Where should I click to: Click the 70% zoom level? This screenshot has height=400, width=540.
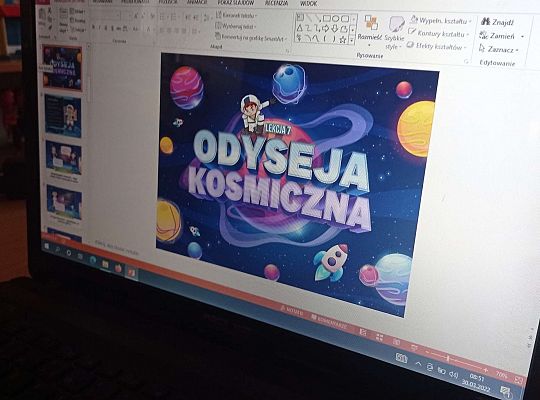(501, 375)
